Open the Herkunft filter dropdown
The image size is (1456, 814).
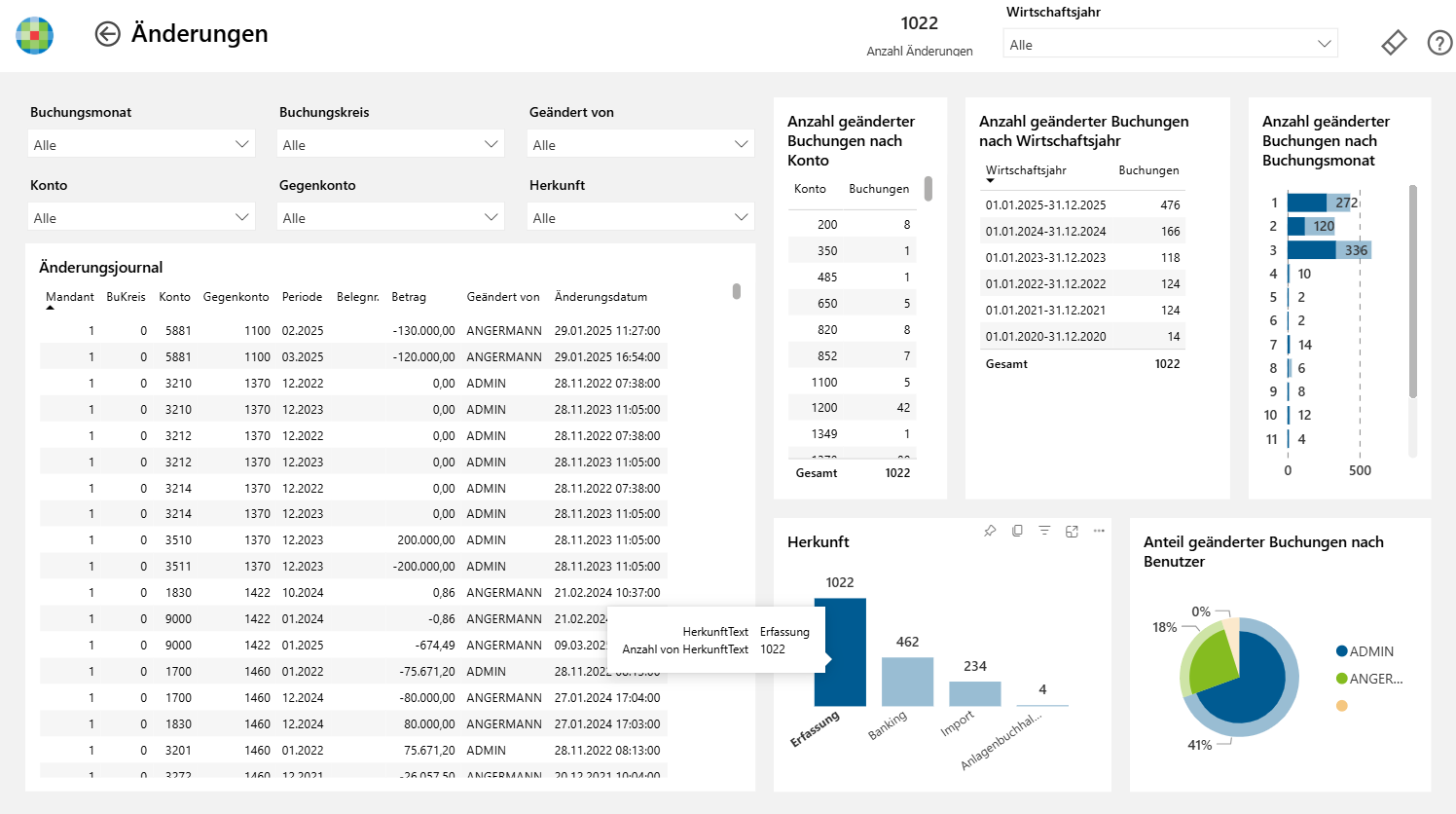coord(640,217)
